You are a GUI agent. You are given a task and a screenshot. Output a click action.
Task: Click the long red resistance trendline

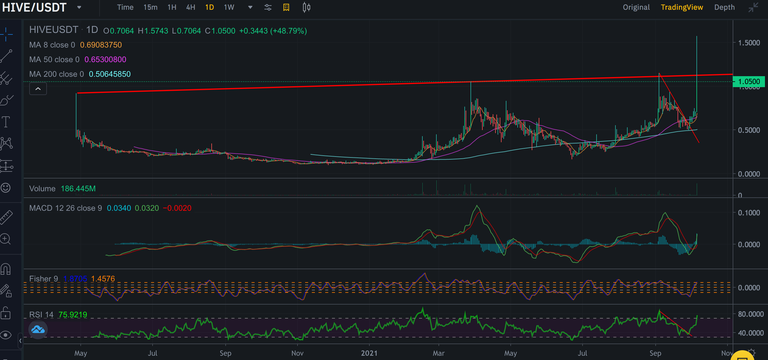pyautogui.click(x=404, y=84)
